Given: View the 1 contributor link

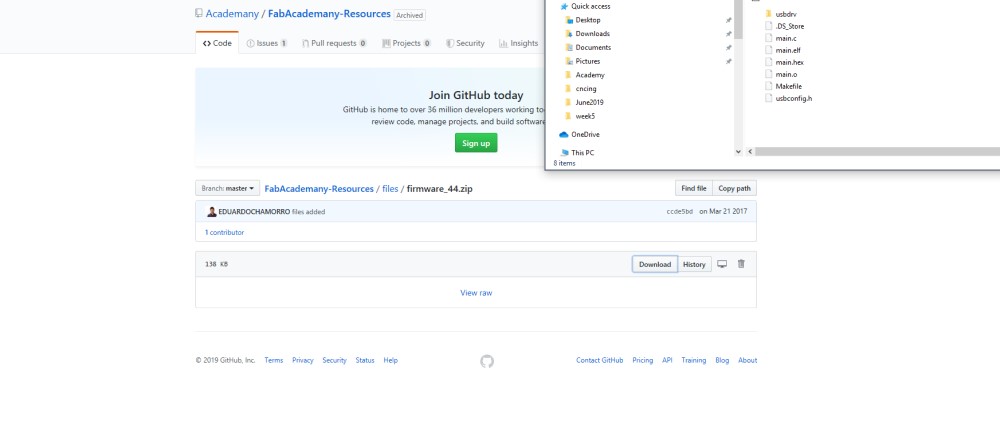Looking at the screenshot, I should 224,232.
